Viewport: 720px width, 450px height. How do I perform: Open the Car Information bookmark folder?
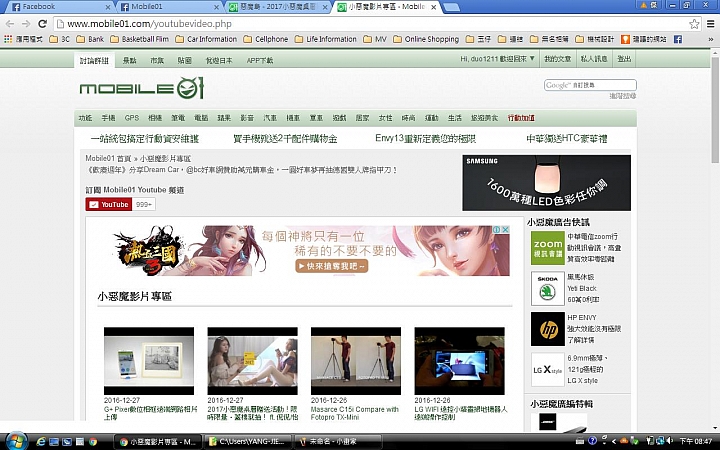[206, 39]
